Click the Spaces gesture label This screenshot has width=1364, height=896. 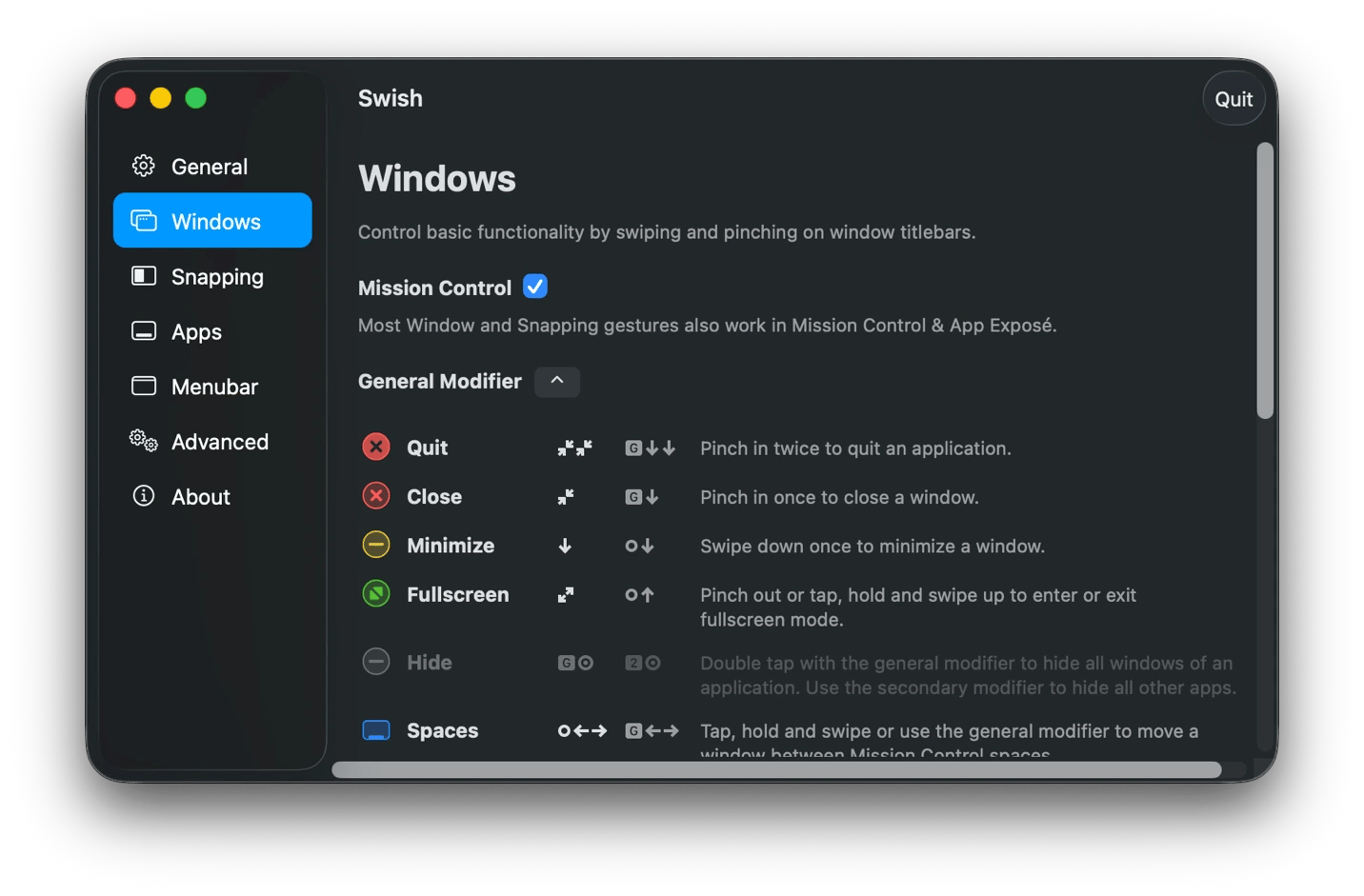pos(443,731)
